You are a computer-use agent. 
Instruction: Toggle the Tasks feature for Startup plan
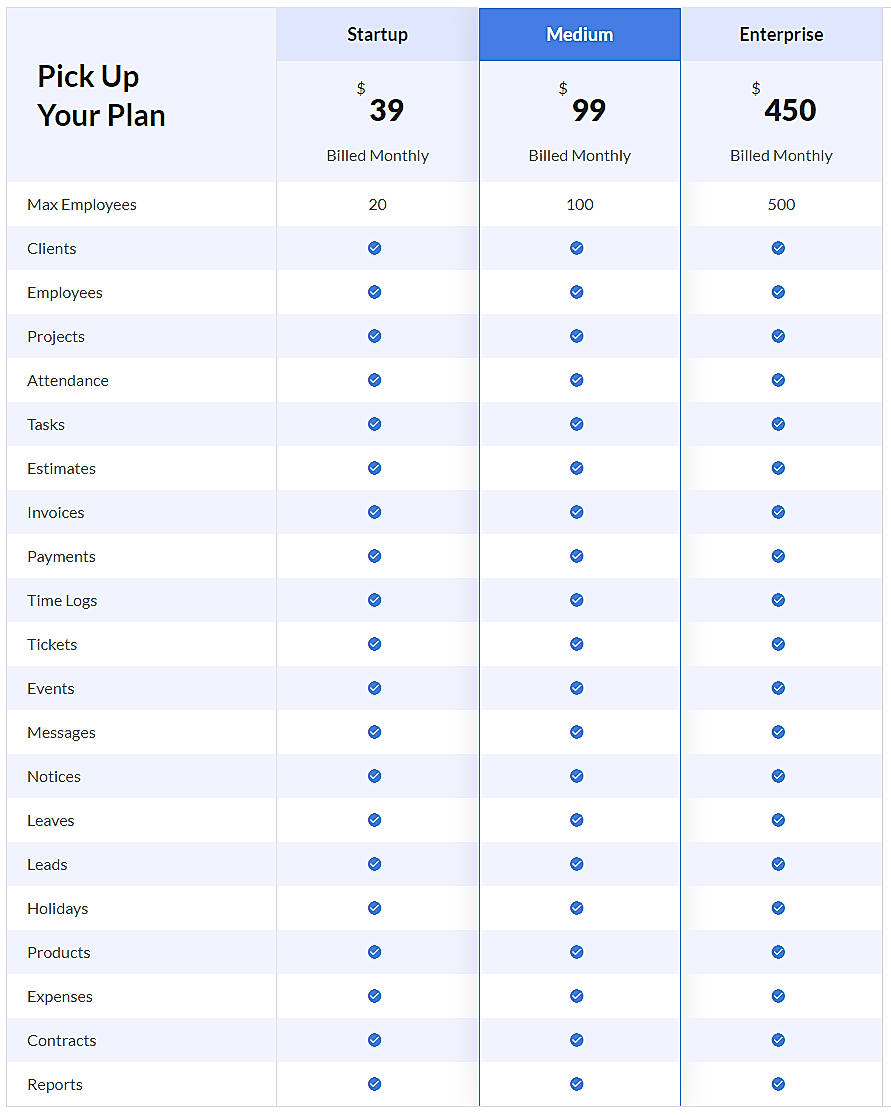(375, 424)
